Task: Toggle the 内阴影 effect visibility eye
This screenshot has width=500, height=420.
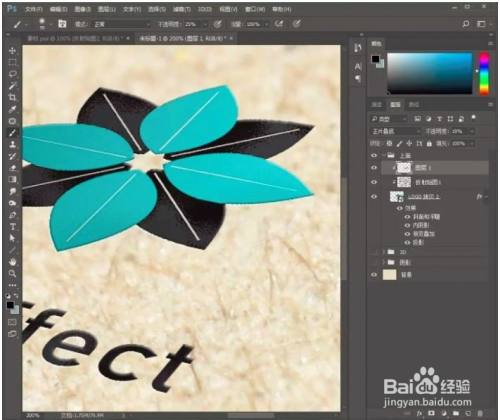Action: (407, 225)
